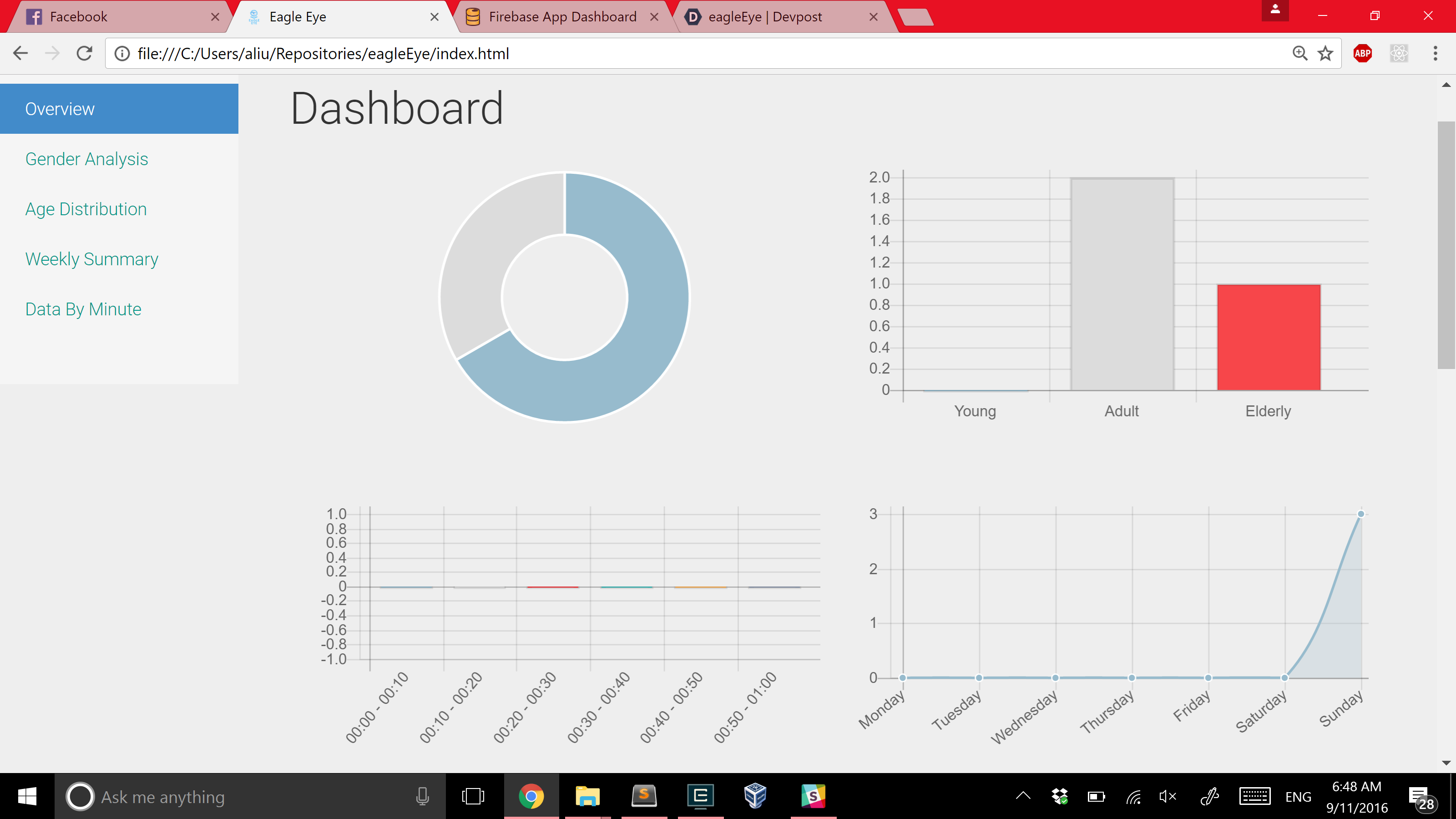1456x819 pixels.
Task: Select Data By Minute in sidebar
Action: tap(83, 309)
